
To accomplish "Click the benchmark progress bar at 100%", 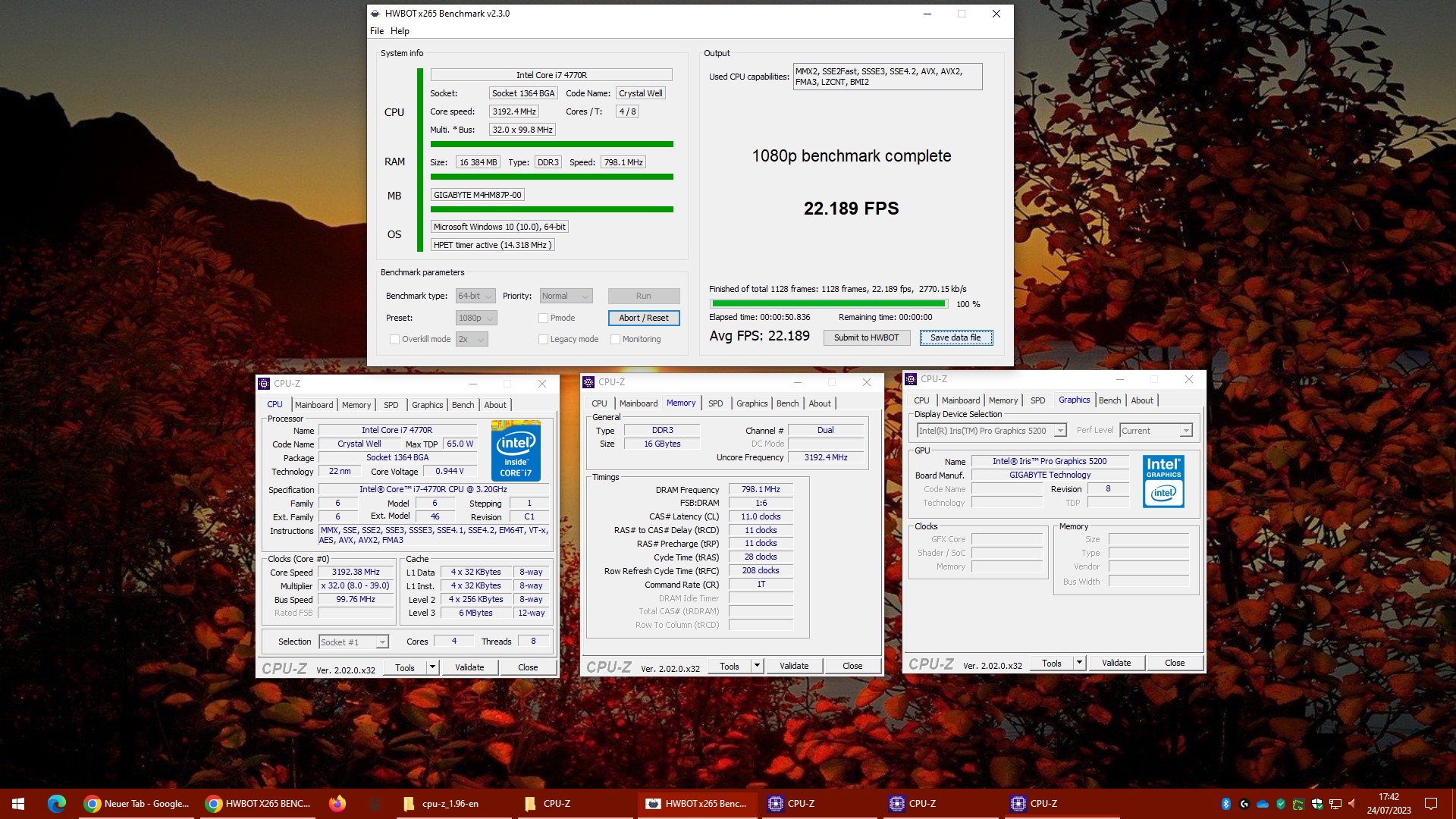I will (x=828, y=304).
